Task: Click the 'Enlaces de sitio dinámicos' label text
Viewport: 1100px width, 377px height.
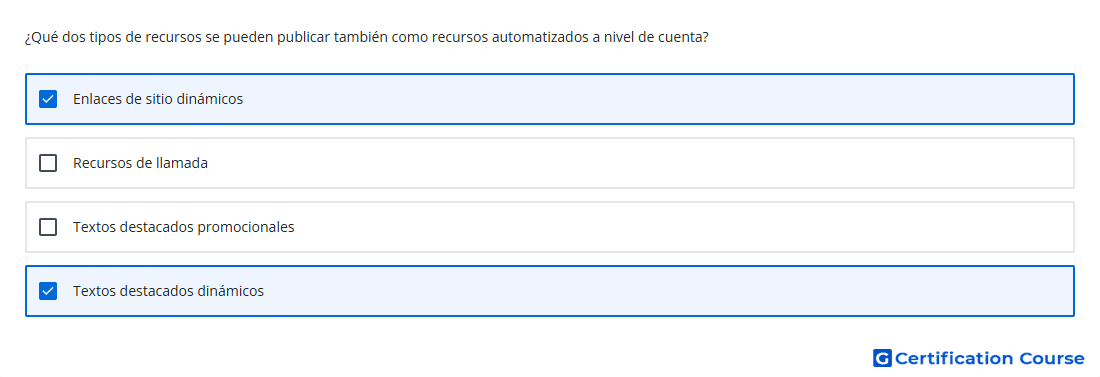Action: click(x=158, y=99)
